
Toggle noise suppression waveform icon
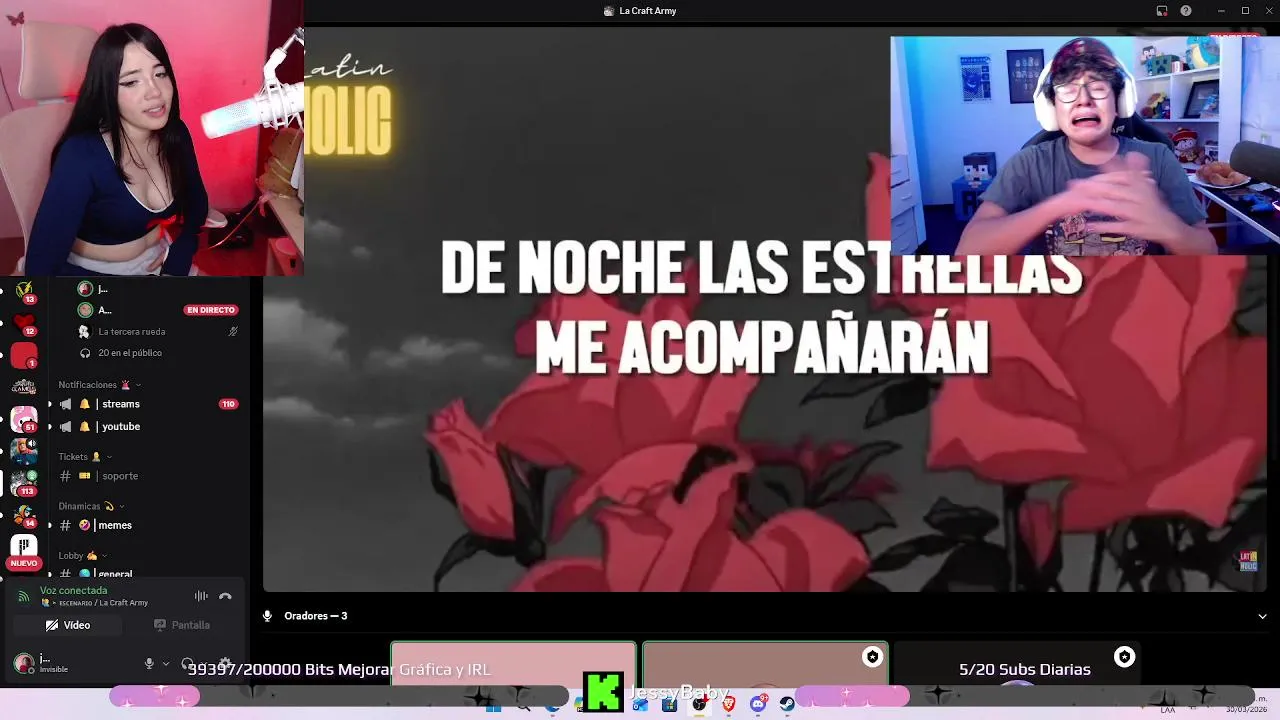[201, 596]
